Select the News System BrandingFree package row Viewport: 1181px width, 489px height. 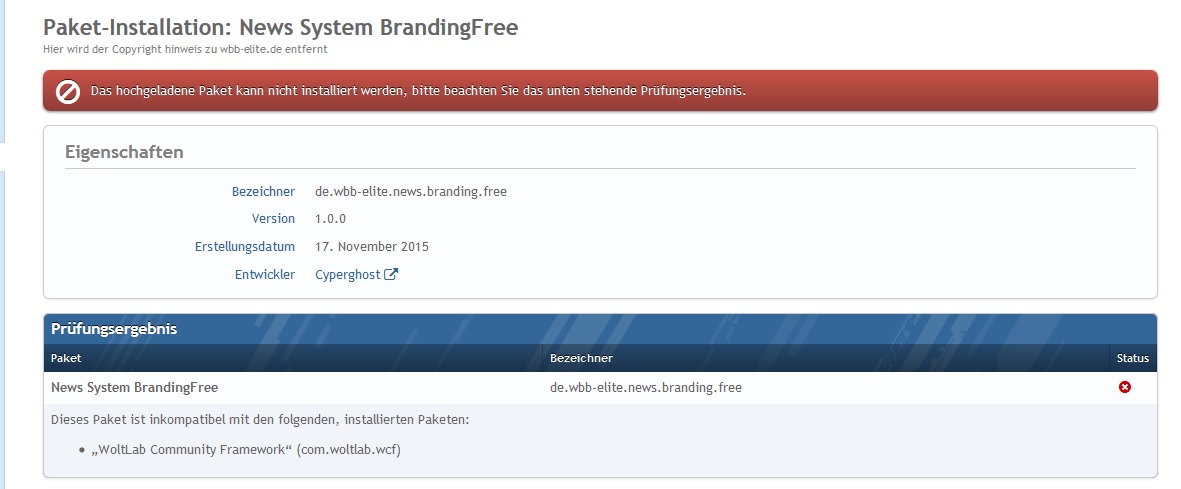(x=600, y=387)
